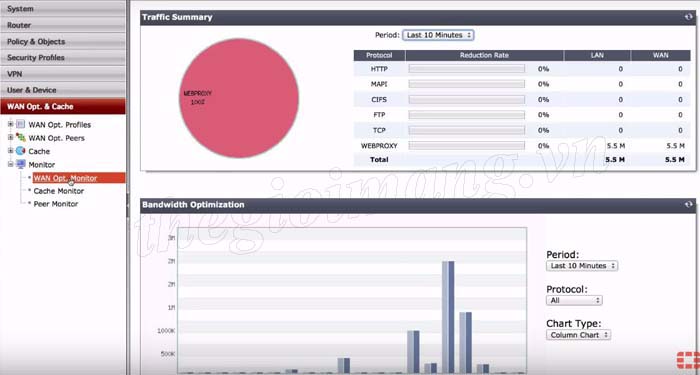Open the VPN menu section

(63, 74)
